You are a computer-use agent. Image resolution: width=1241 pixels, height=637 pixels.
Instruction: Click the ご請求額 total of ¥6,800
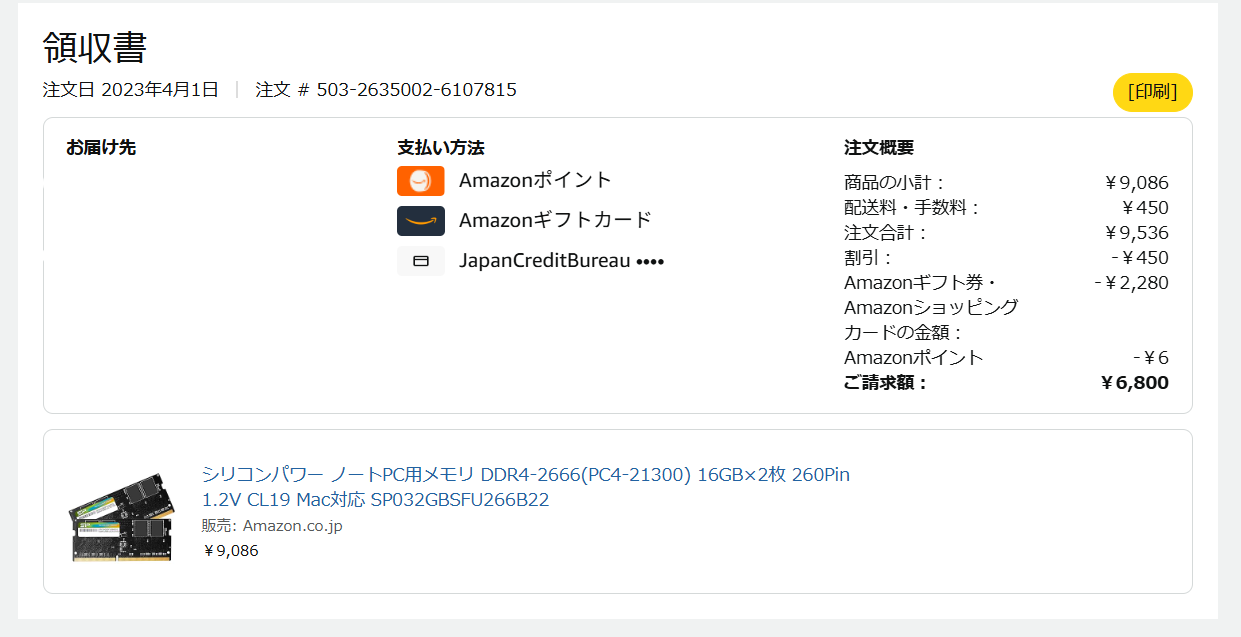click(1134, 383)
